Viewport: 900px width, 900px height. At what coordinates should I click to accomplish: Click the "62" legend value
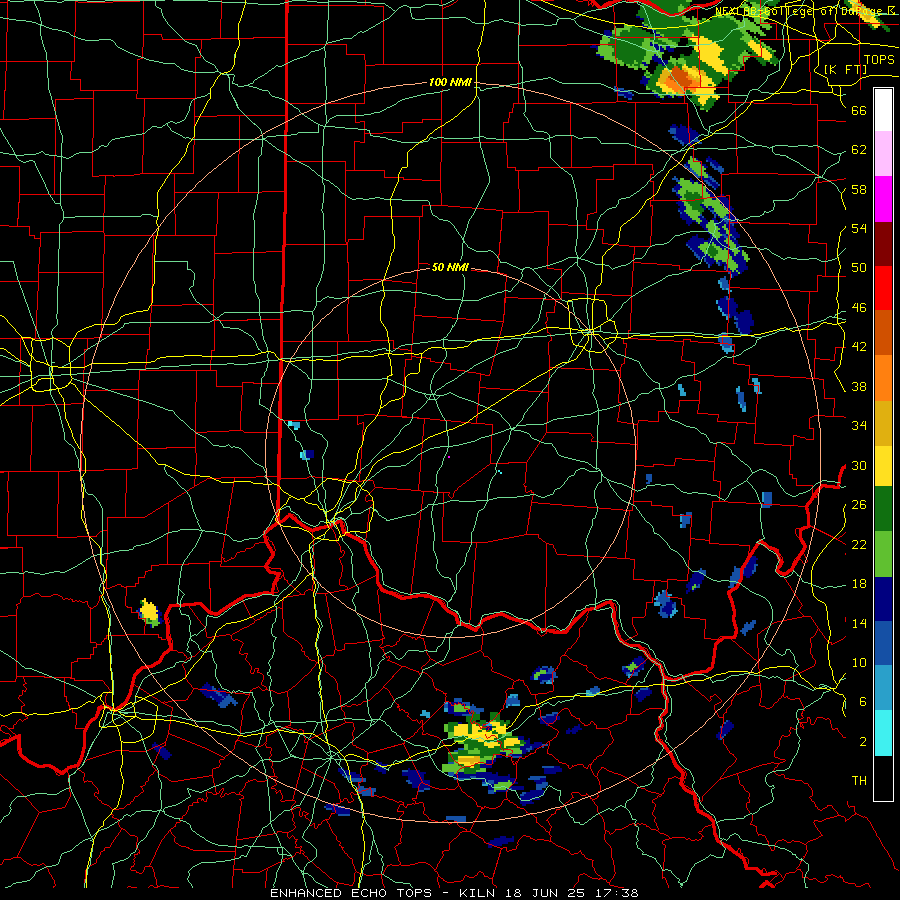859,150
